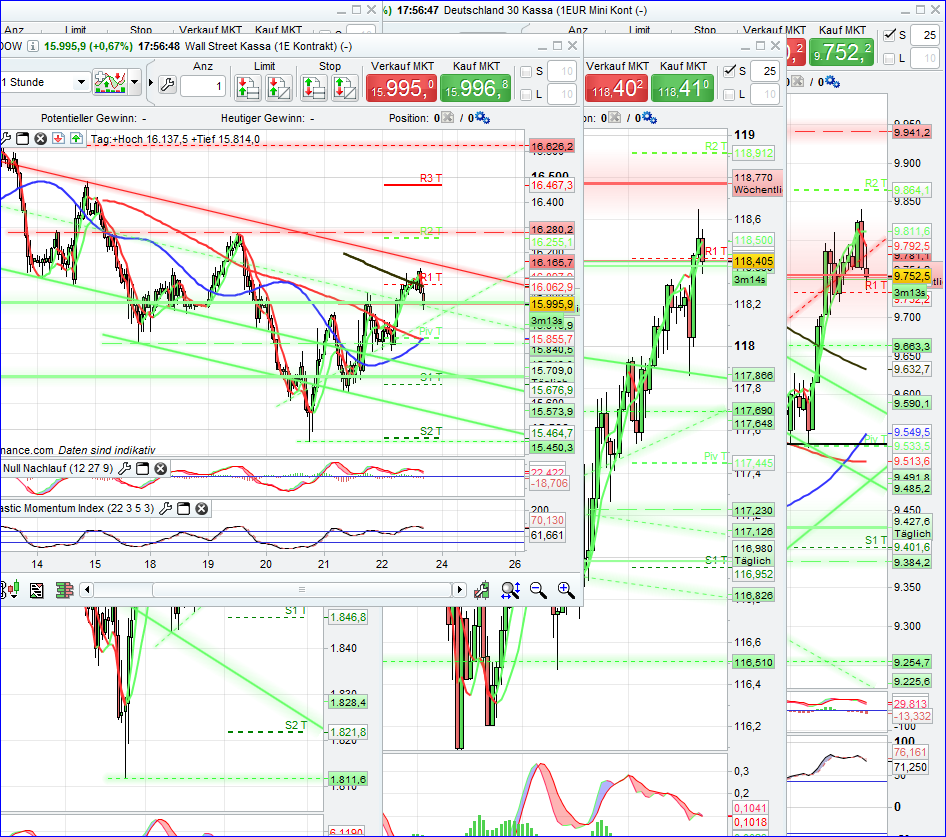
Task: Open the Wall Street chart settings wrench
Action: point(167,84)
